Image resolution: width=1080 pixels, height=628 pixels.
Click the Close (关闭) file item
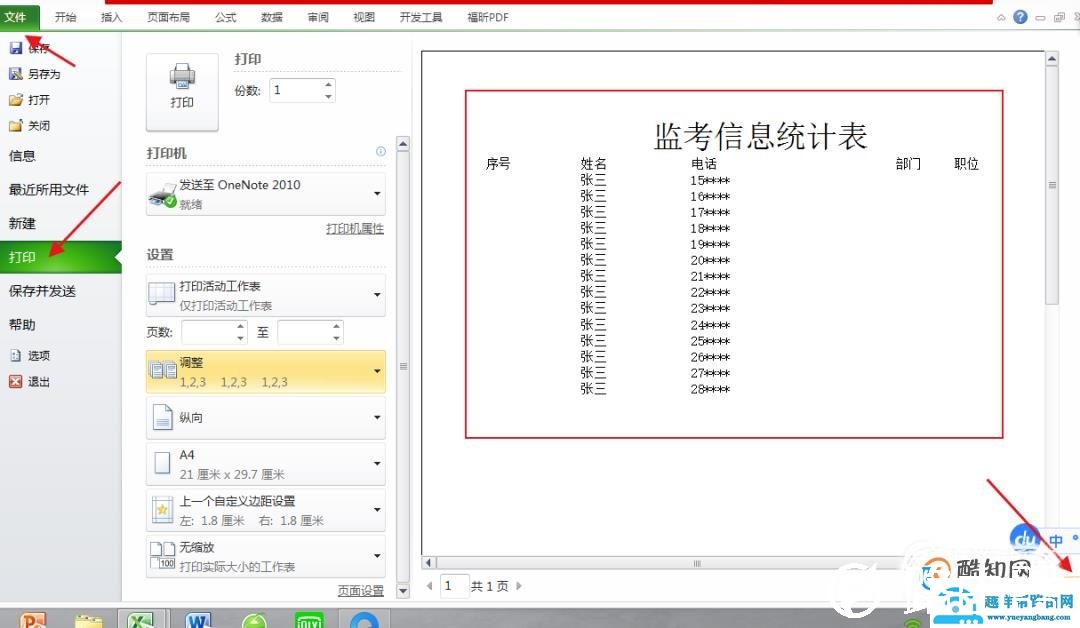coord(30,125)
